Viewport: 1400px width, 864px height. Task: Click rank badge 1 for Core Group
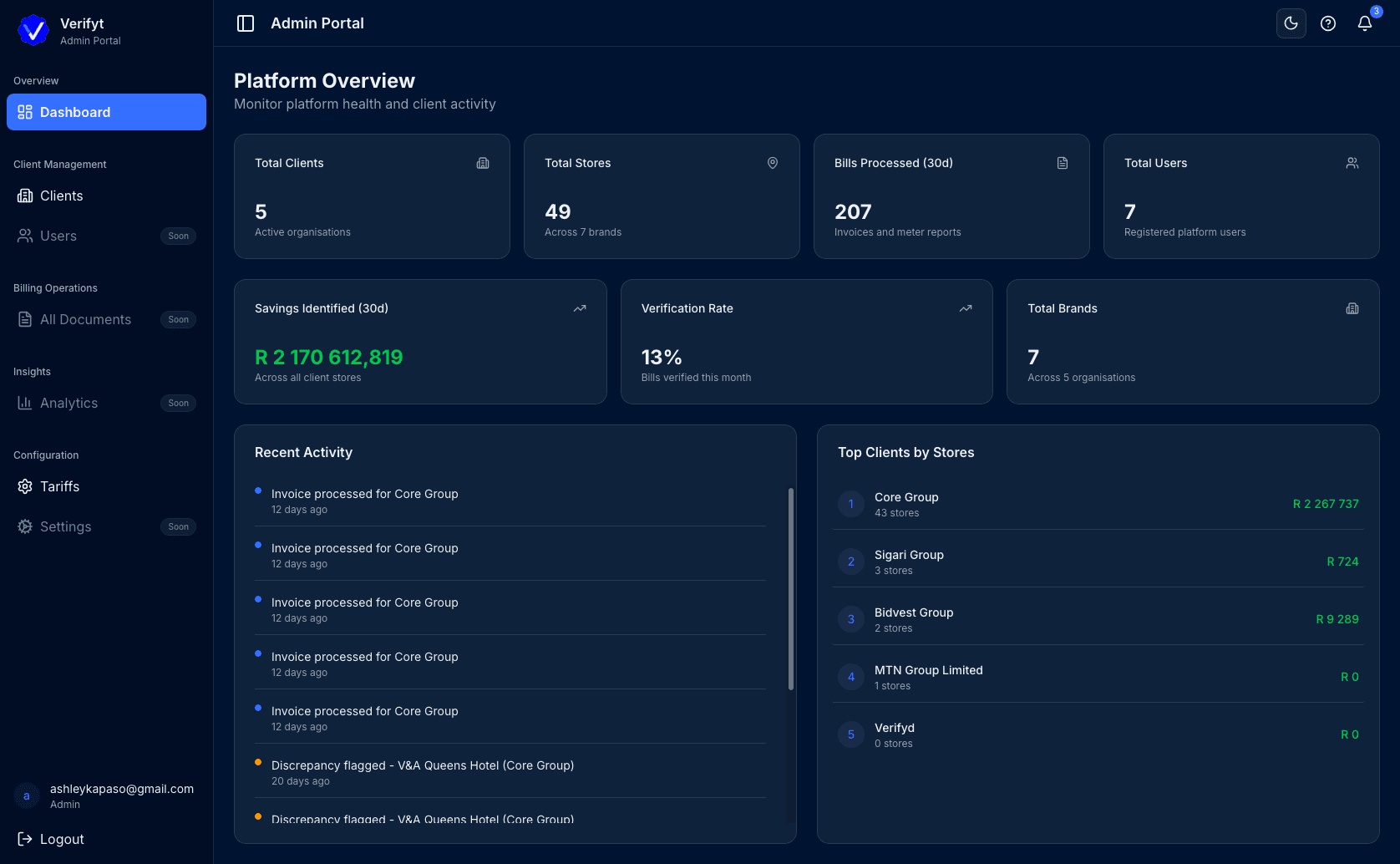pyautogui.click(x=851, y=504)
